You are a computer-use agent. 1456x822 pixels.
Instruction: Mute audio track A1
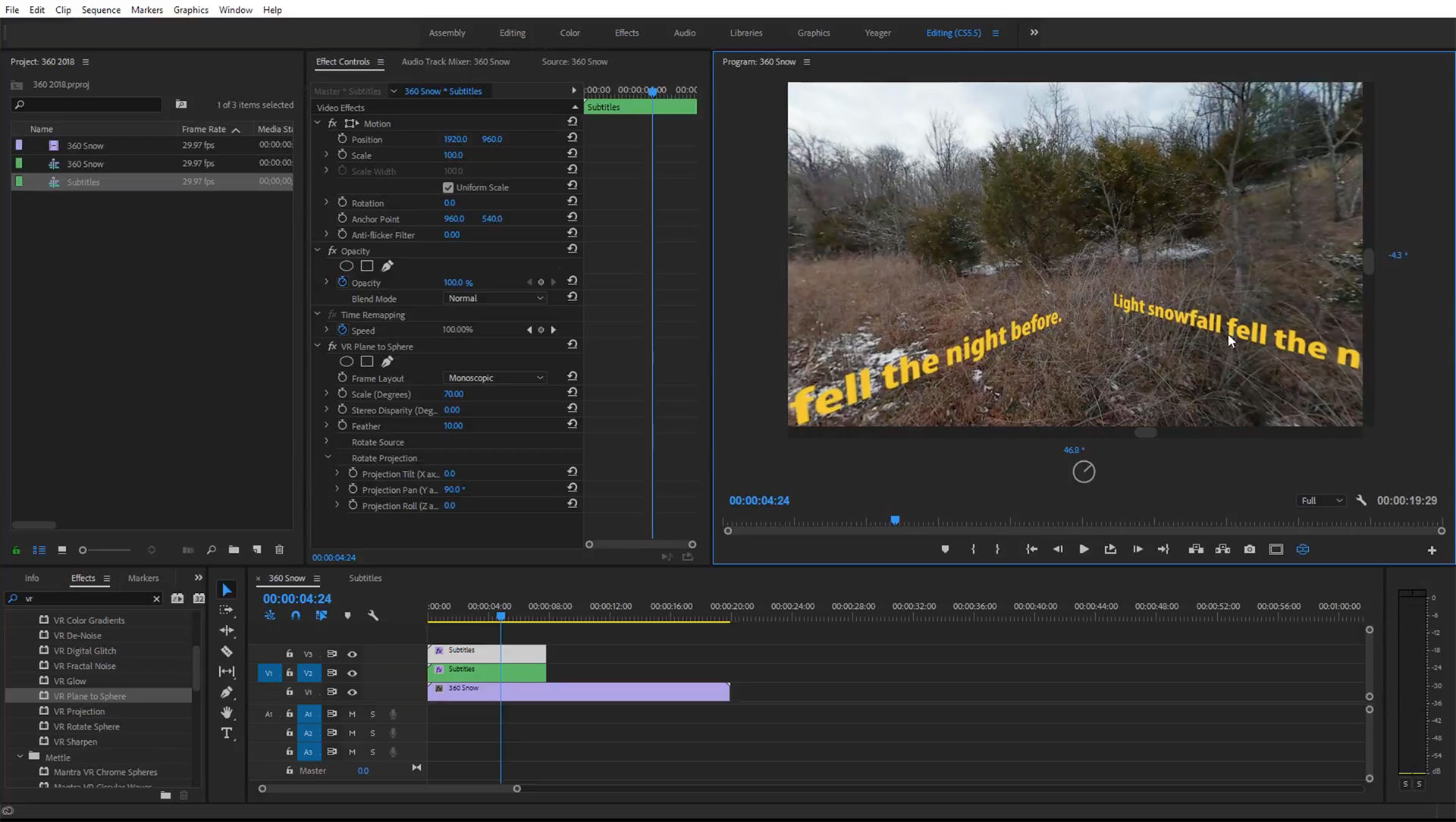coord(352,714)
